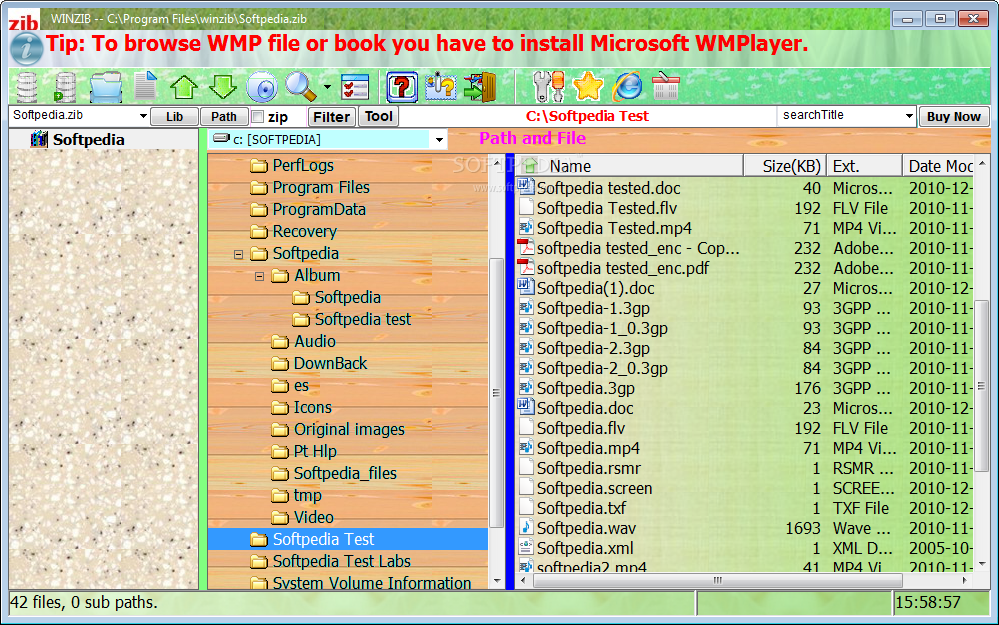This screenshot has height=625, width=999.
Task: Click the paperclip question mark tips icon
Action: coord(441,87)
